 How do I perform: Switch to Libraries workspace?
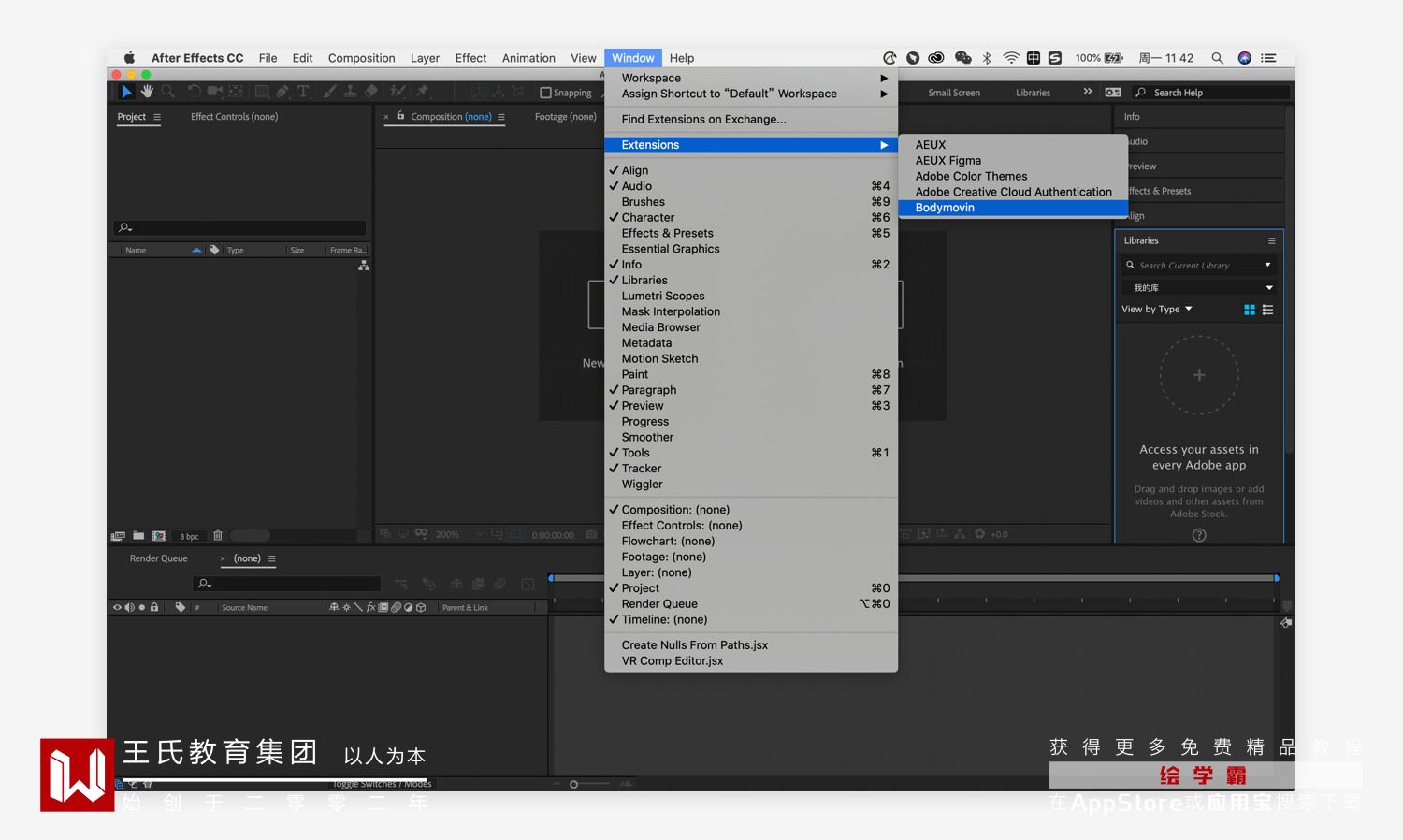point(1033,93)
